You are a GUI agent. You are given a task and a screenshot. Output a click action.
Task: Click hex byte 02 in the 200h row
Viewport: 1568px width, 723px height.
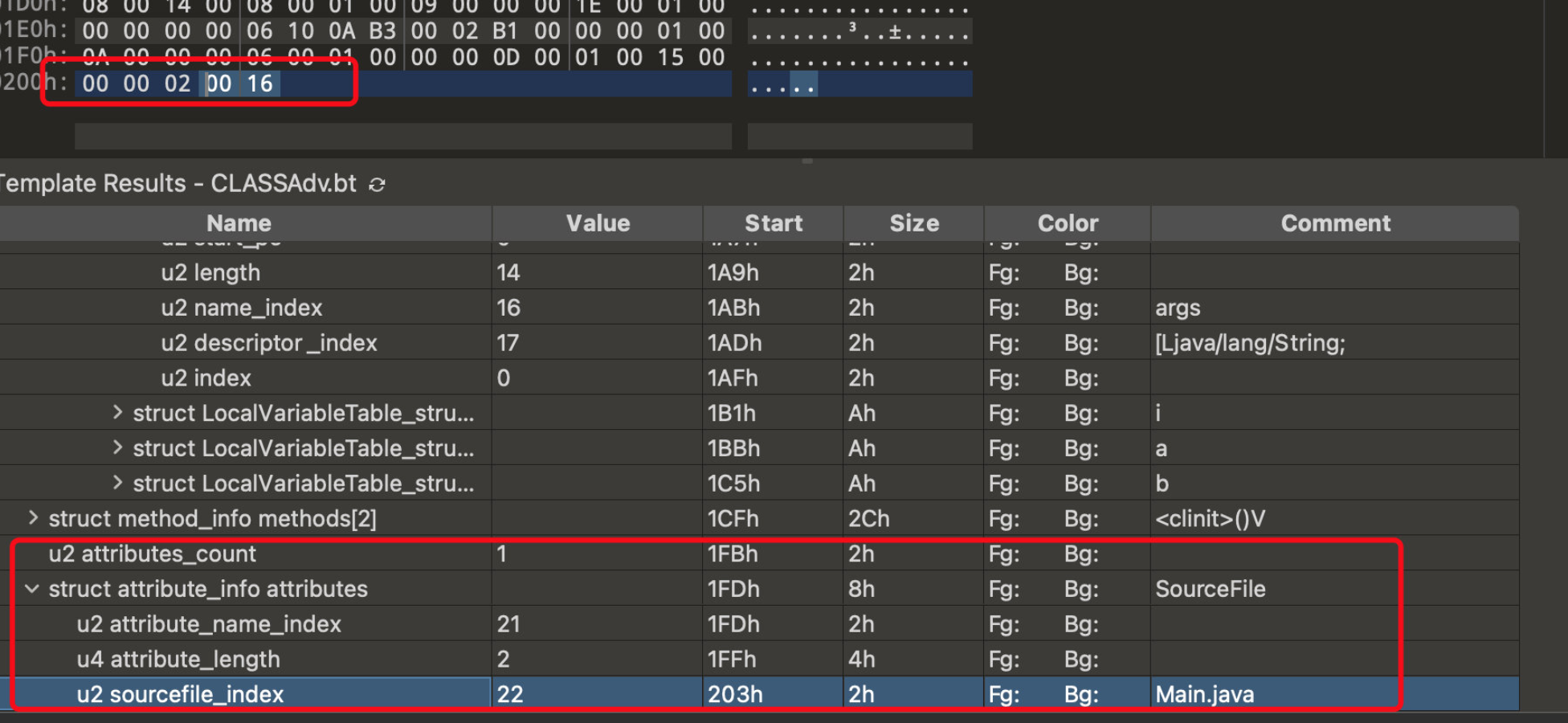click(x=178, y=84)
